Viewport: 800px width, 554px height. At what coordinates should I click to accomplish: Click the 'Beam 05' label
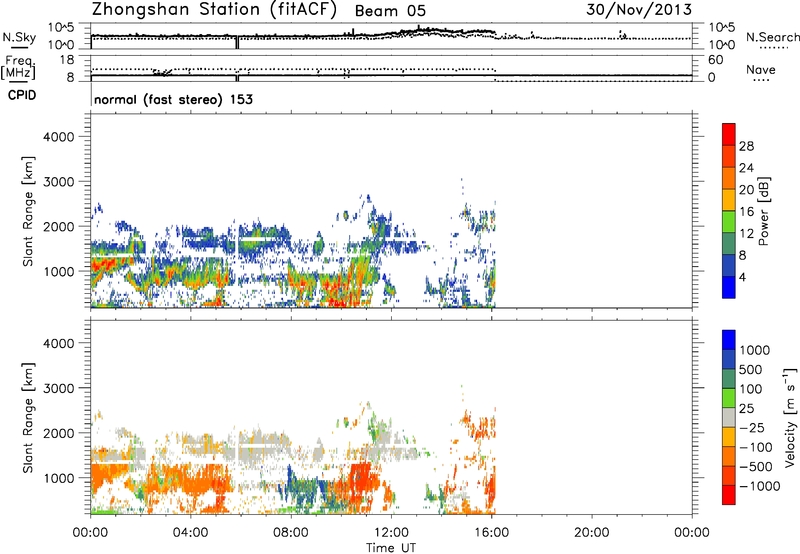[390, 11]
